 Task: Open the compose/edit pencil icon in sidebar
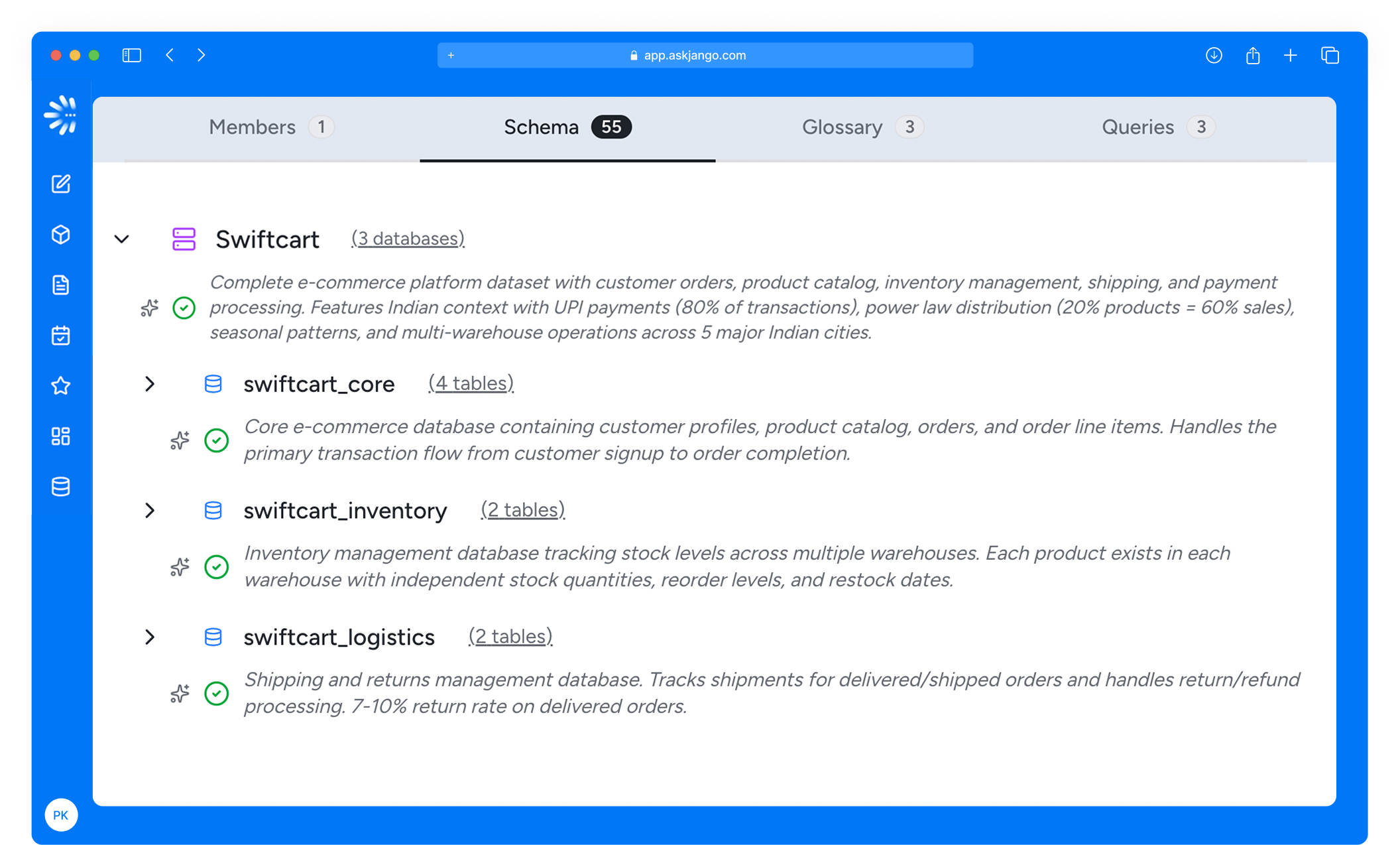61,184
